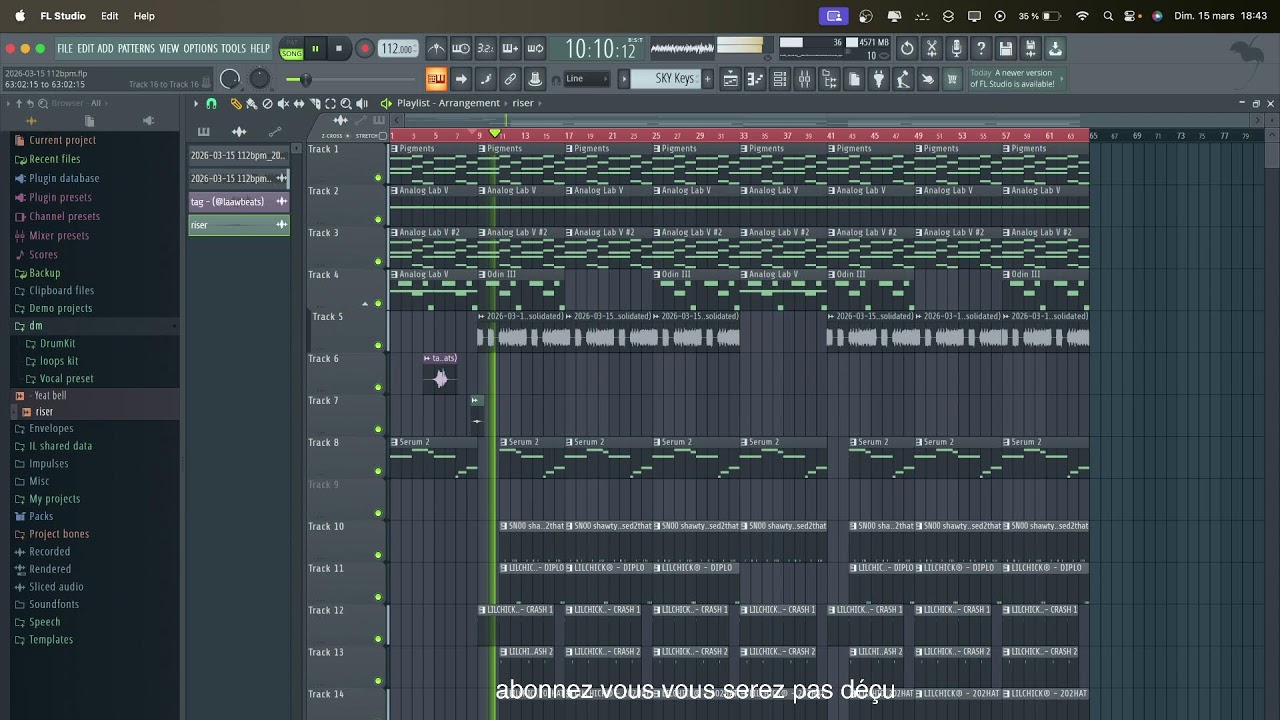
Task: Toggle wait for input before recording
Action: pyautogui.click(x=461, y=48)
